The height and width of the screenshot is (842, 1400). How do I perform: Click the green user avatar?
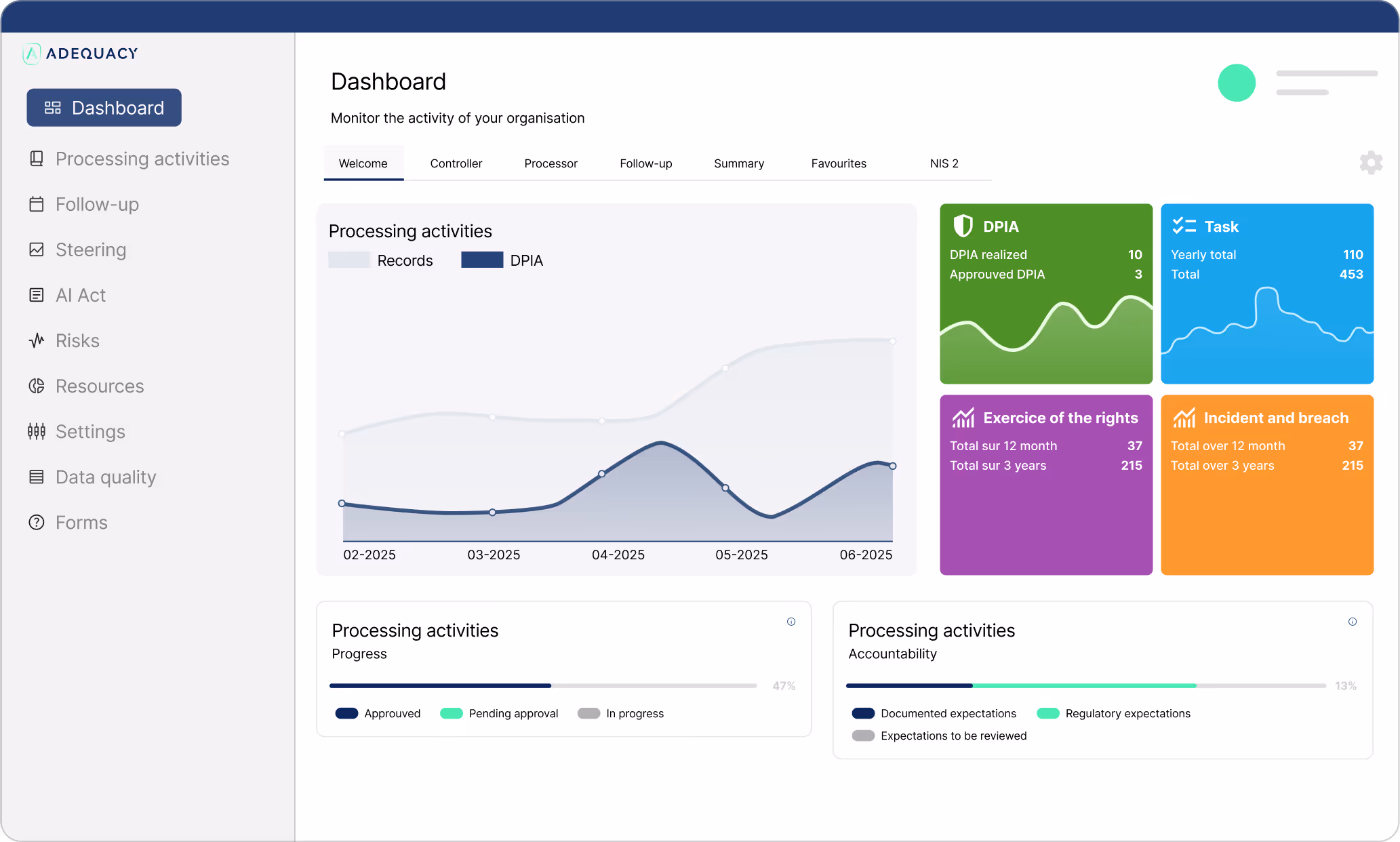1236,83
